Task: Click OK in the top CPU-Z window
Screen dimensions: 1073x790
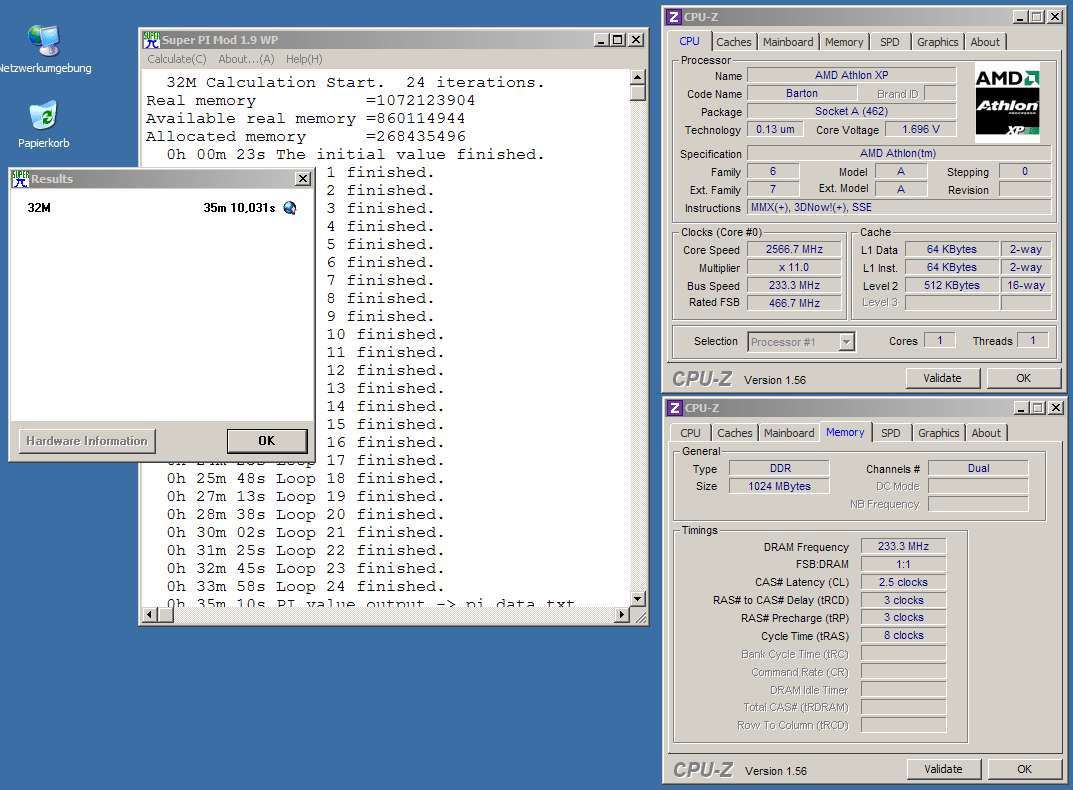Action: [x=1023, y=378]
